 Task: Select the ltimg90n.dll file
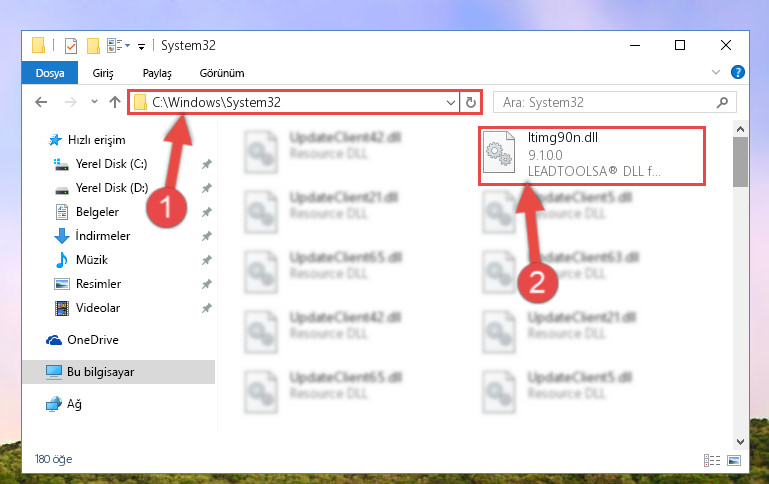[592, 155]
